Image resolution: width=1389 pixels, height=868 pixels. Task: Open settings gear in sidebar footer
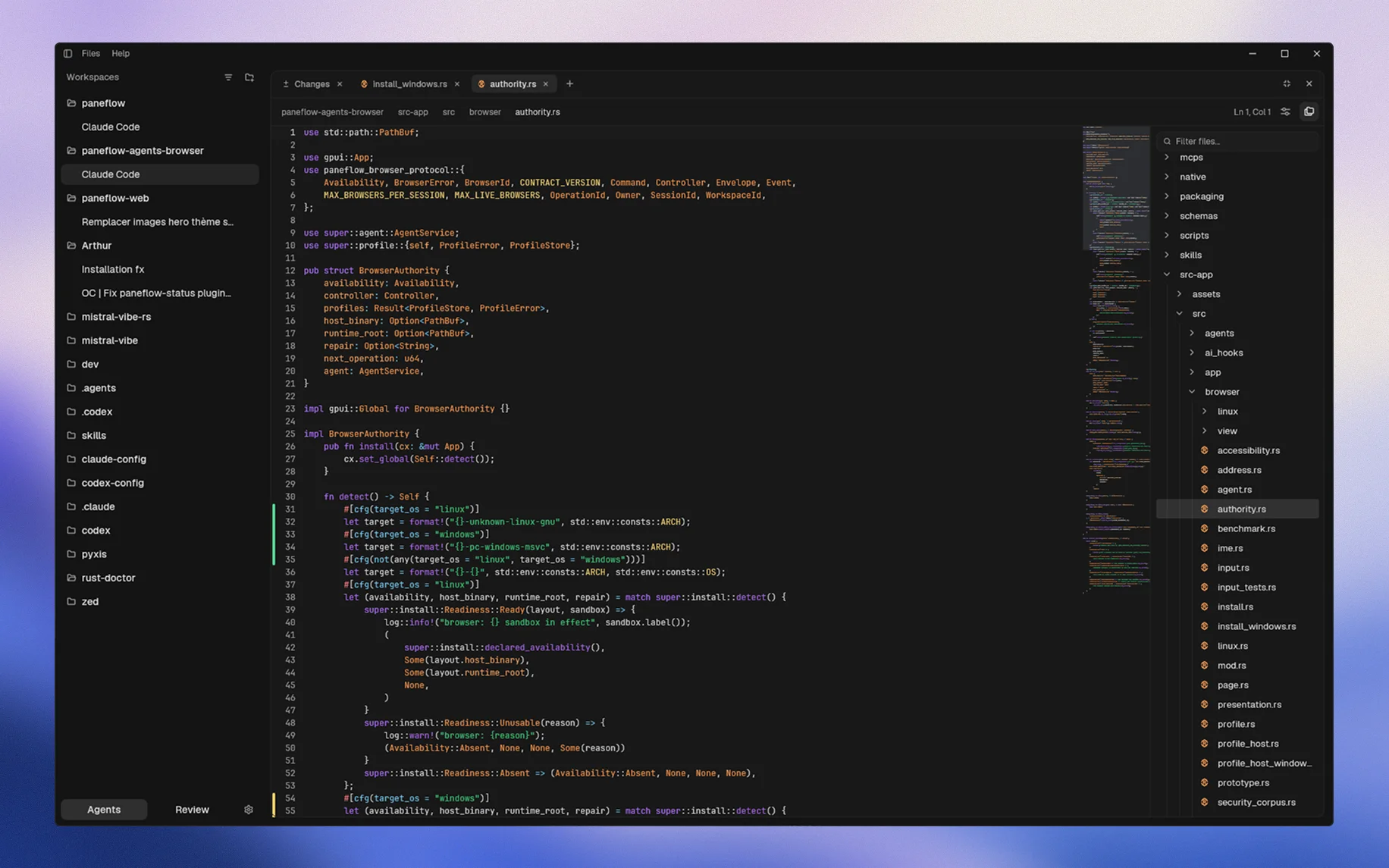tap(249, 810)
